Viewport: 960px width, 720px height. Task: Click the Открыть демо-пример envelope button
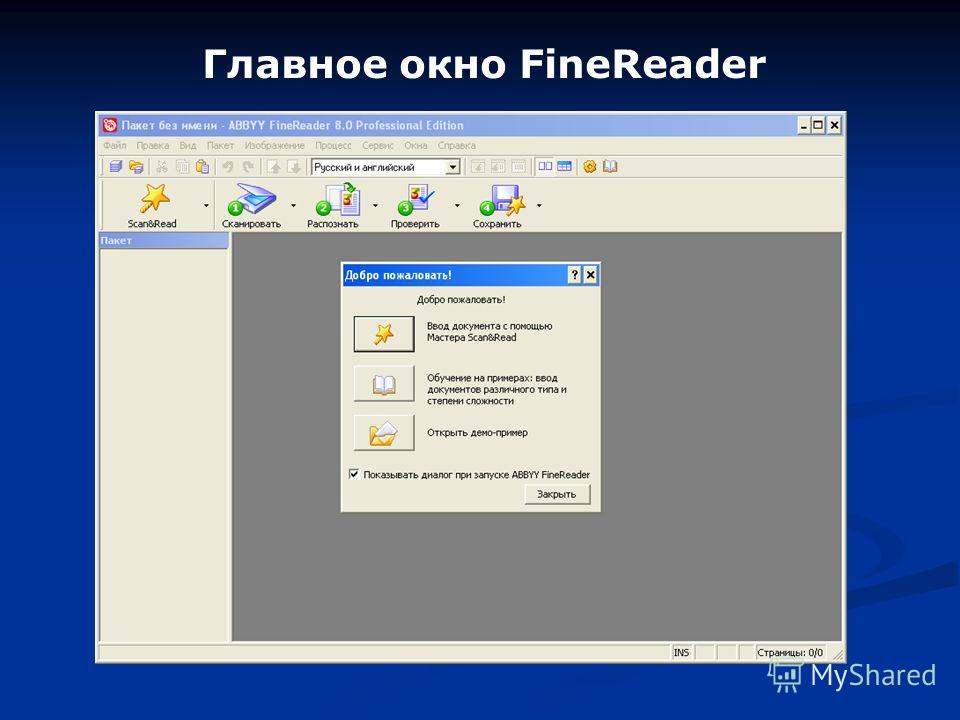pos(384,433)
